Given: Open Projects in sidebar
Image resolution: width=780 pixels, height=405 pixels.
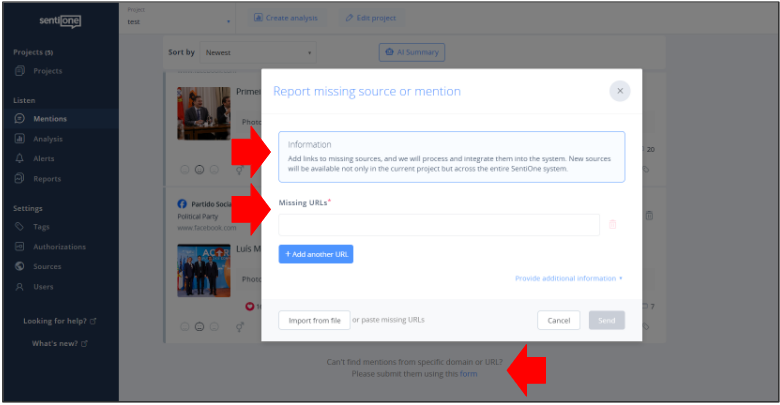Looking at the screenshot, I should (48, 71).
